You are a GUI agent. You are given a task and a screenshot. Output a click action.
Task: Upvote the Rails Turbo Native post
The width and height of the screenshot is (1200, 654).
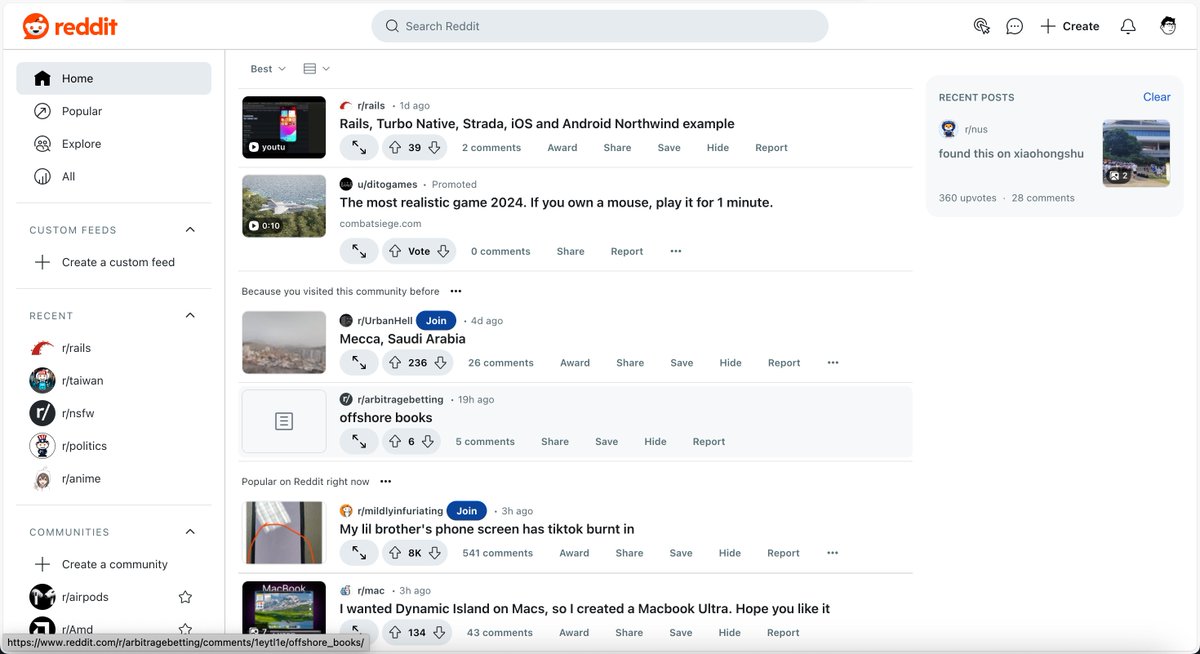tap(395, 147)
